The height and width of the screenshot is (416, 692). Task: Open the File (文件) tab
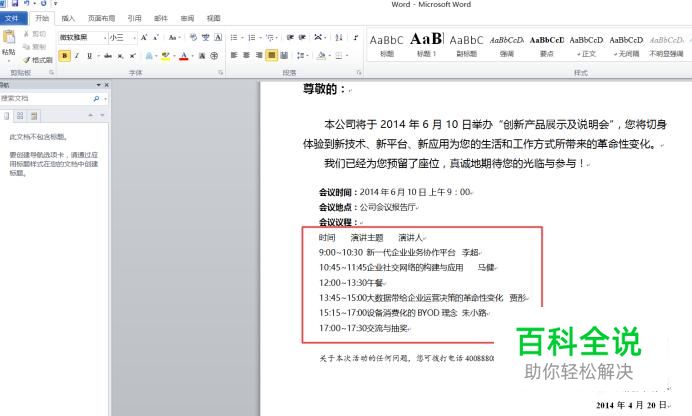[12, 18]
